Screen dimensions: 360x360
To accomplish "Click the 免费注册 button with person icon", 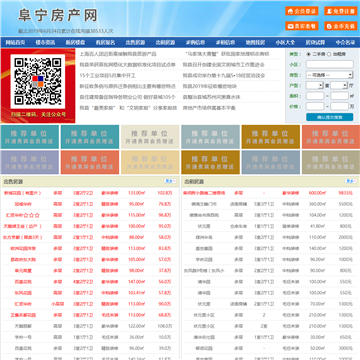I will (x=341, y=11).
